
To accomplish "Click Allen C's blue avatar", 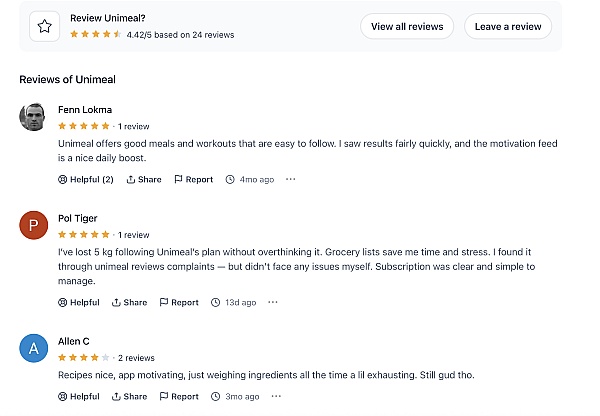I will (33, 349).
